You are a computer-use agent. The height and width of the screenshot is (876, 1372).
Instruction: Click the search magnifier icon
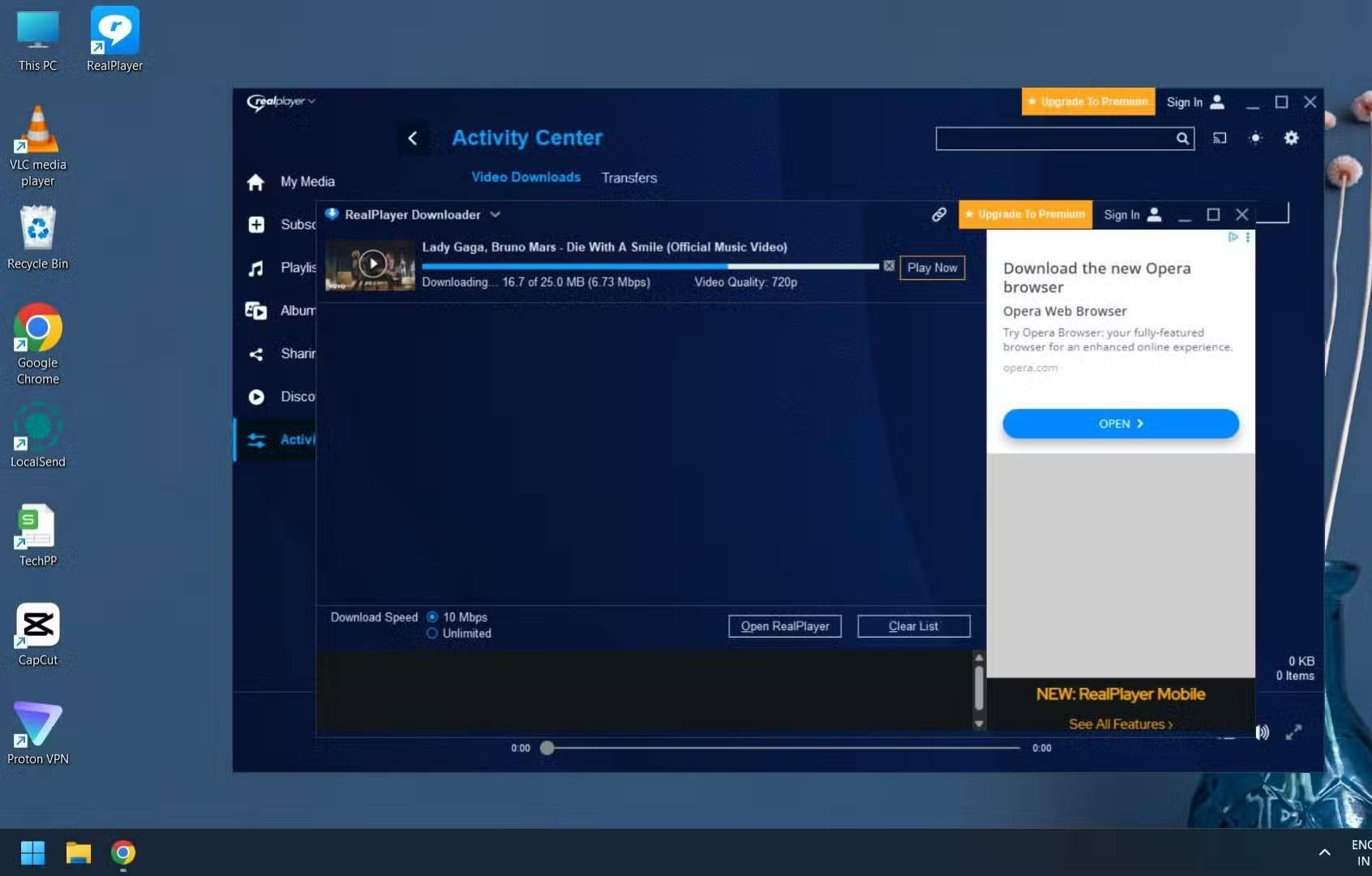click(x=1182, y=139)
